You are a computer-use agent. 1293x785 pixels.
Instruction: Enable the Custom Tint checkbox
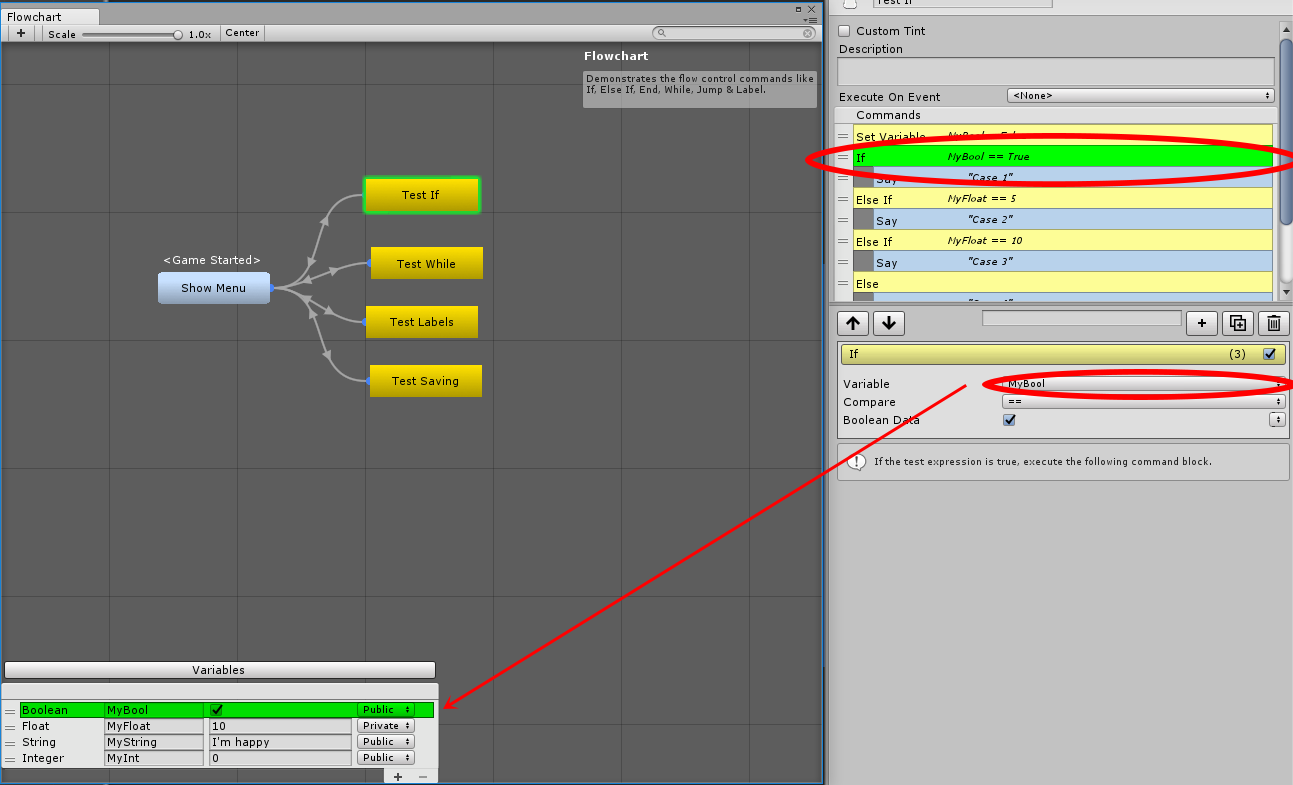[x=845, y=31]
